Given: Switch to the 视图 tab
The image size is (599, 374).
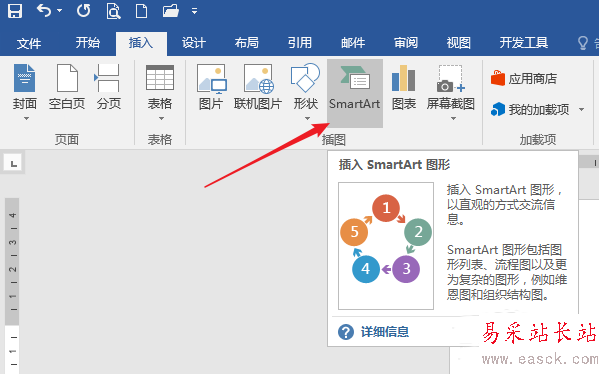Looking at the screenshot, I should (459, 43).
